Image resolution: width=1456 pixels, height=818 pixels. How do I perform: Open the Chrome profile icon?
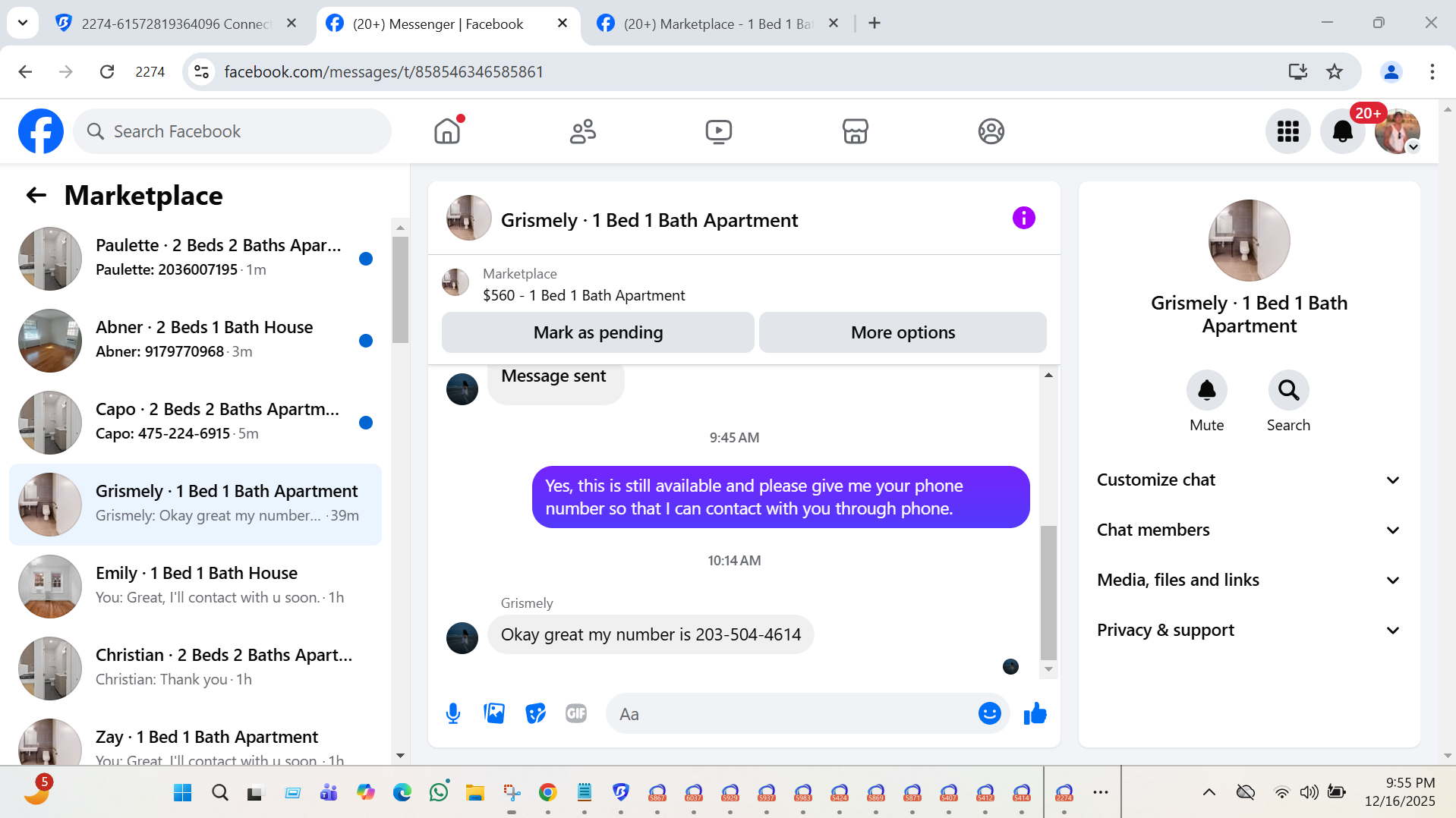[x=1391, y=71]
